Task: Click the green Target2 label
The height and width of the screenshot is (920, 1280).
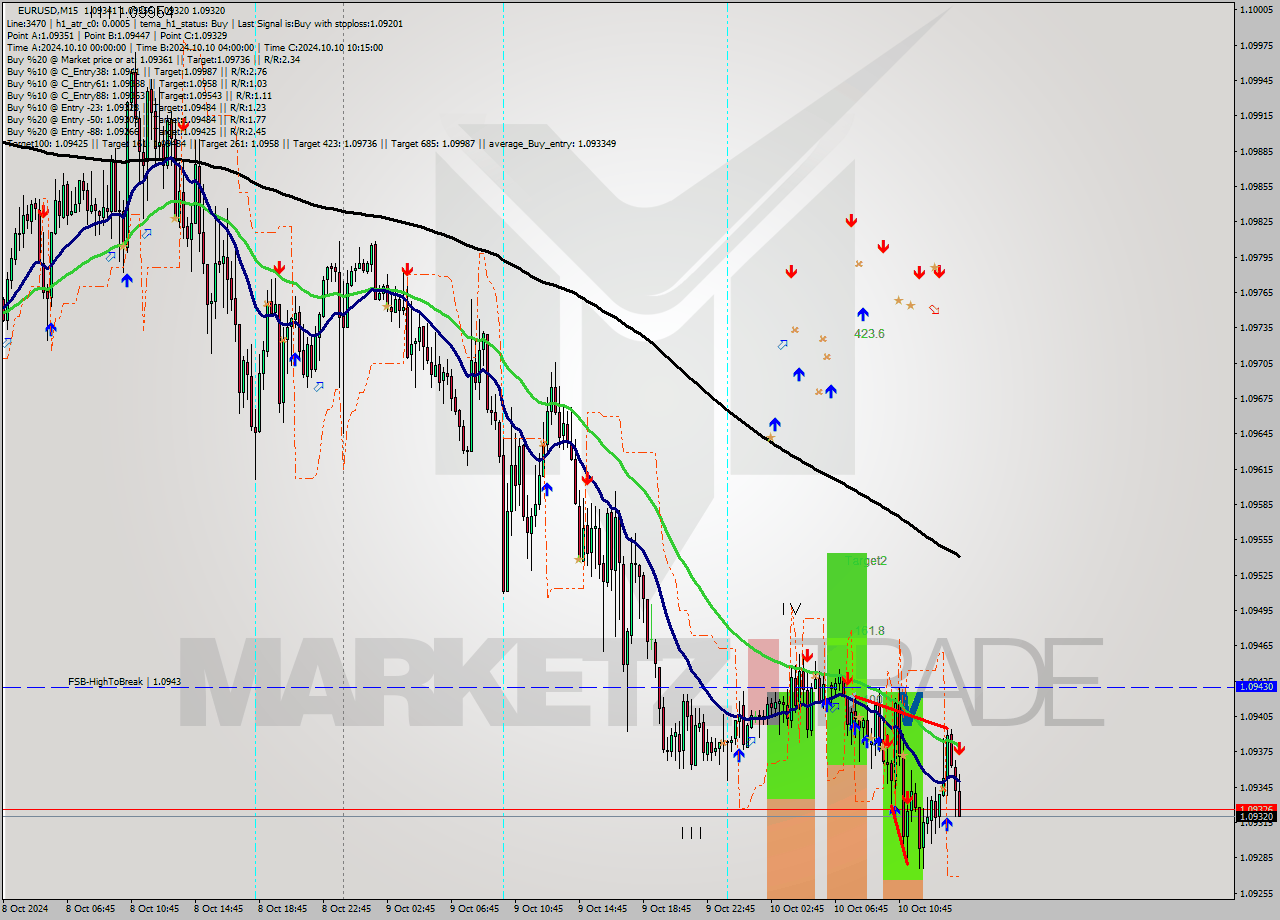Action: pyautogui.click(x=867, y=561)
